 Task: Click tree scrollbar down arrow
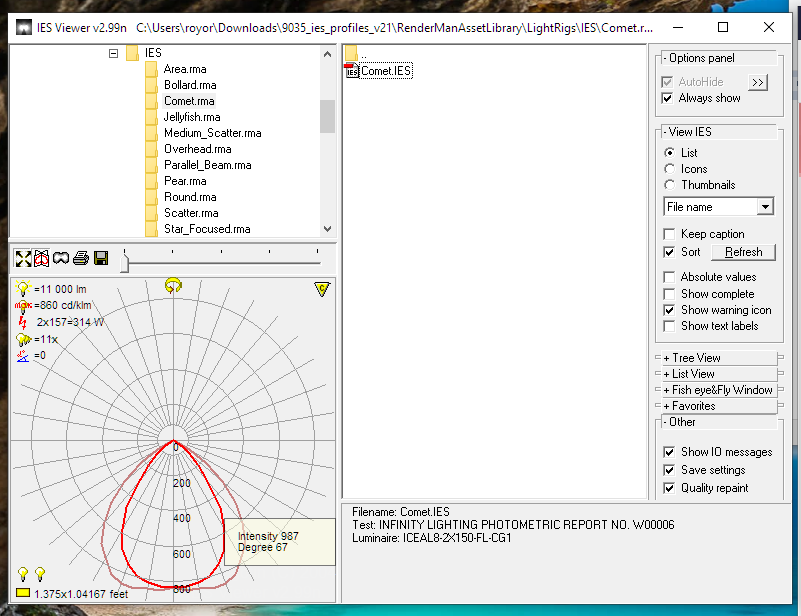point(327,229)
